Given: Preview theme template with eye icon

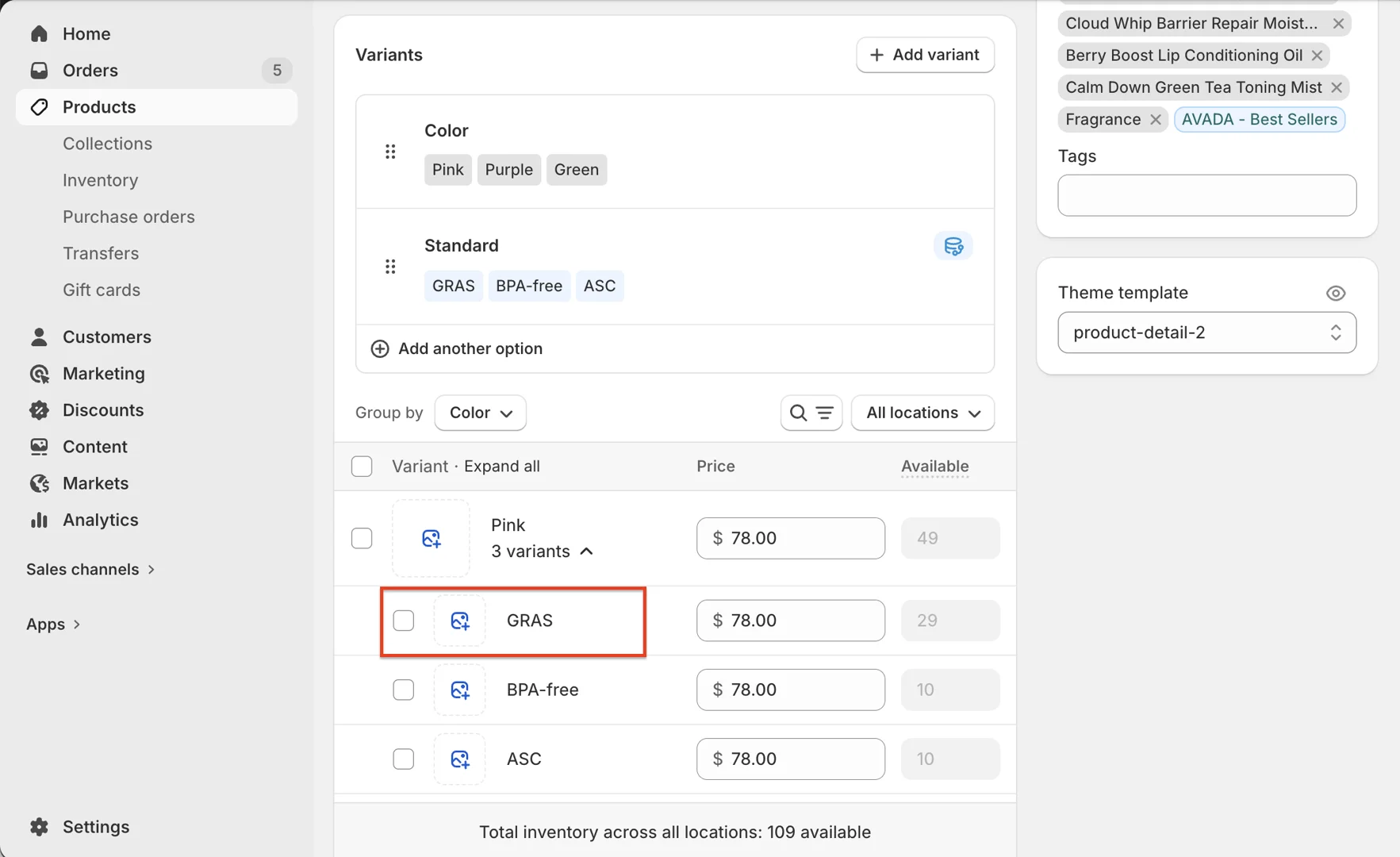Looking at the screenshot, I should (1335, 294).
